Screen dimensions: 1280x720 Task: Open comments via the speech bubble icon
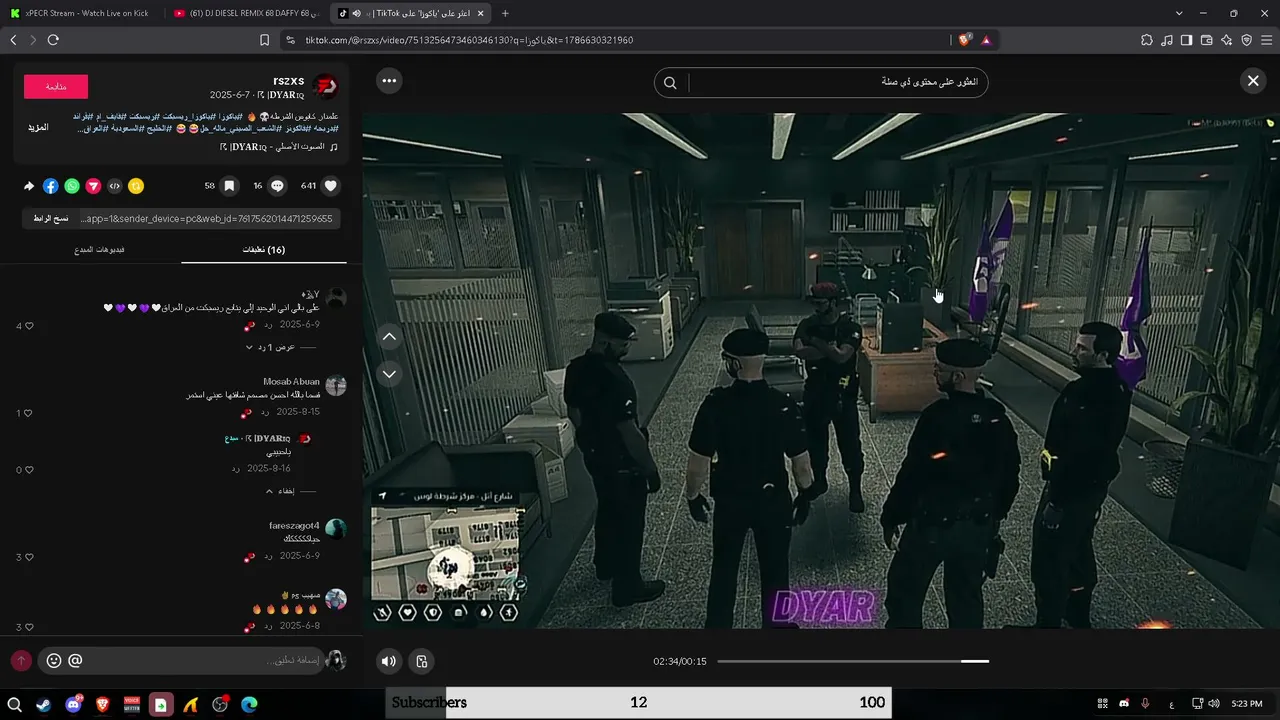(x=278, y=186)
